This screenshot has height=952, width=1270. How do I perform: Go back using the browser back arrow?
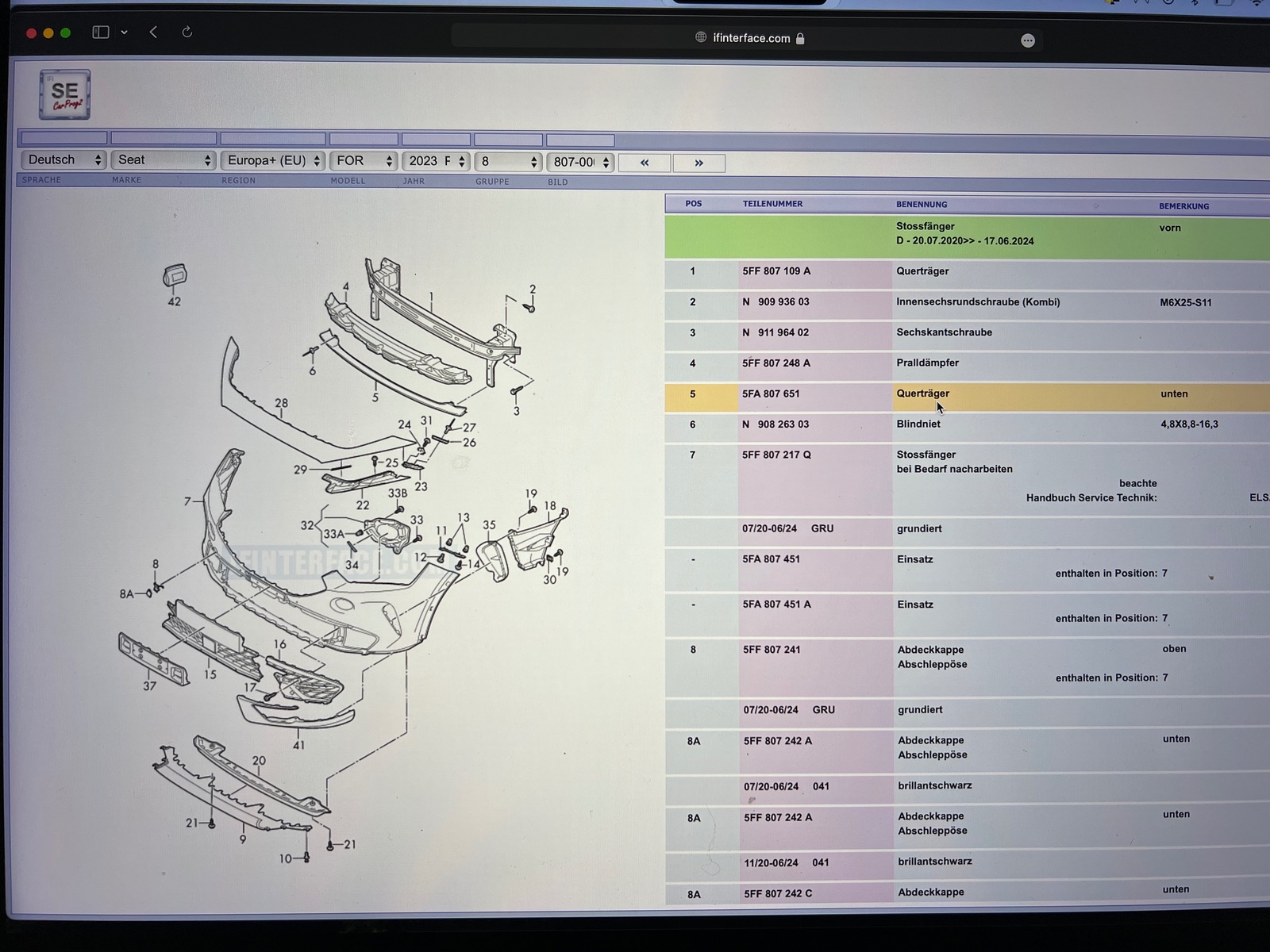153,33
